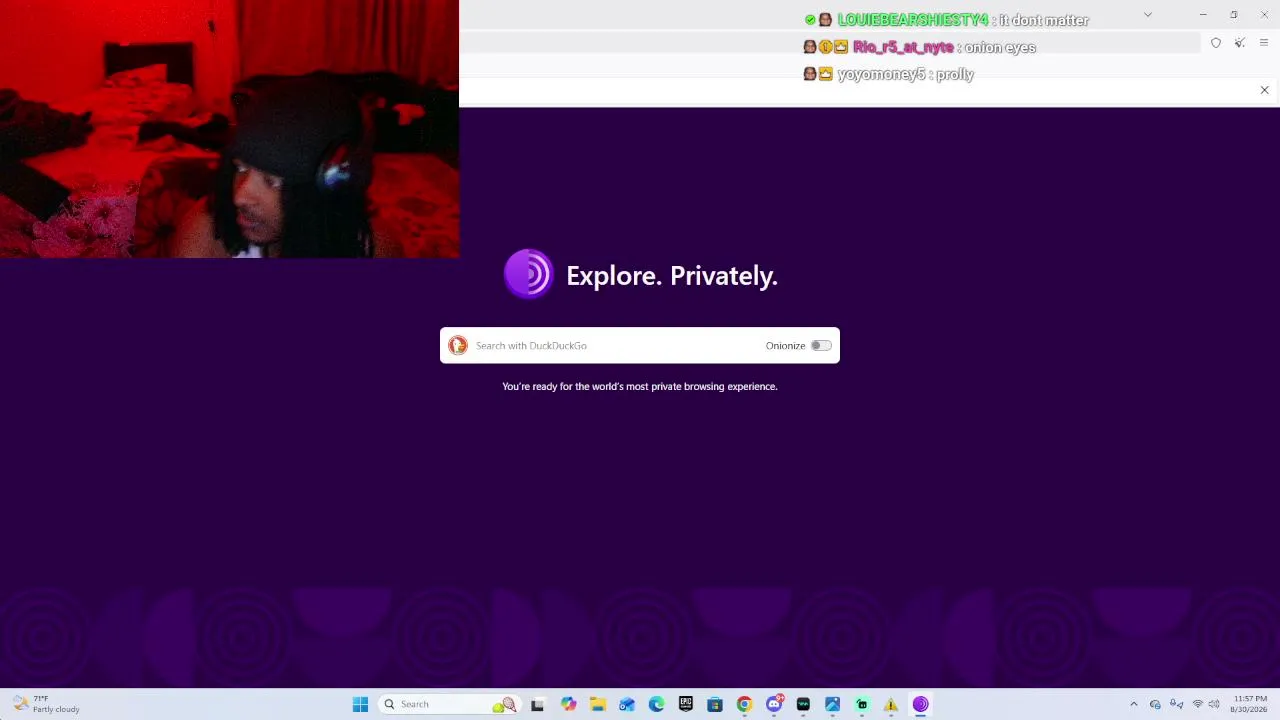Open the Tor Browser hamburger menu
Viewport: 1280px width, 720px height.
(1264, 43)
